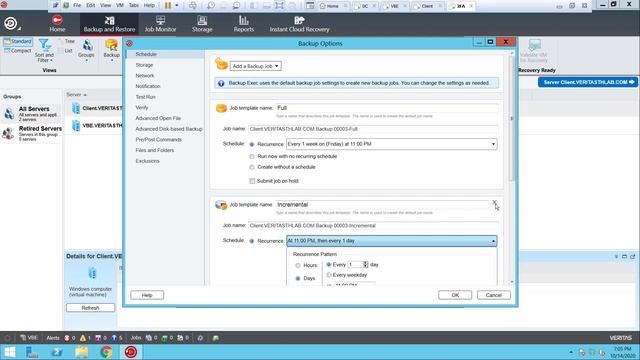Click Refresh in details pane

(90, 308)
